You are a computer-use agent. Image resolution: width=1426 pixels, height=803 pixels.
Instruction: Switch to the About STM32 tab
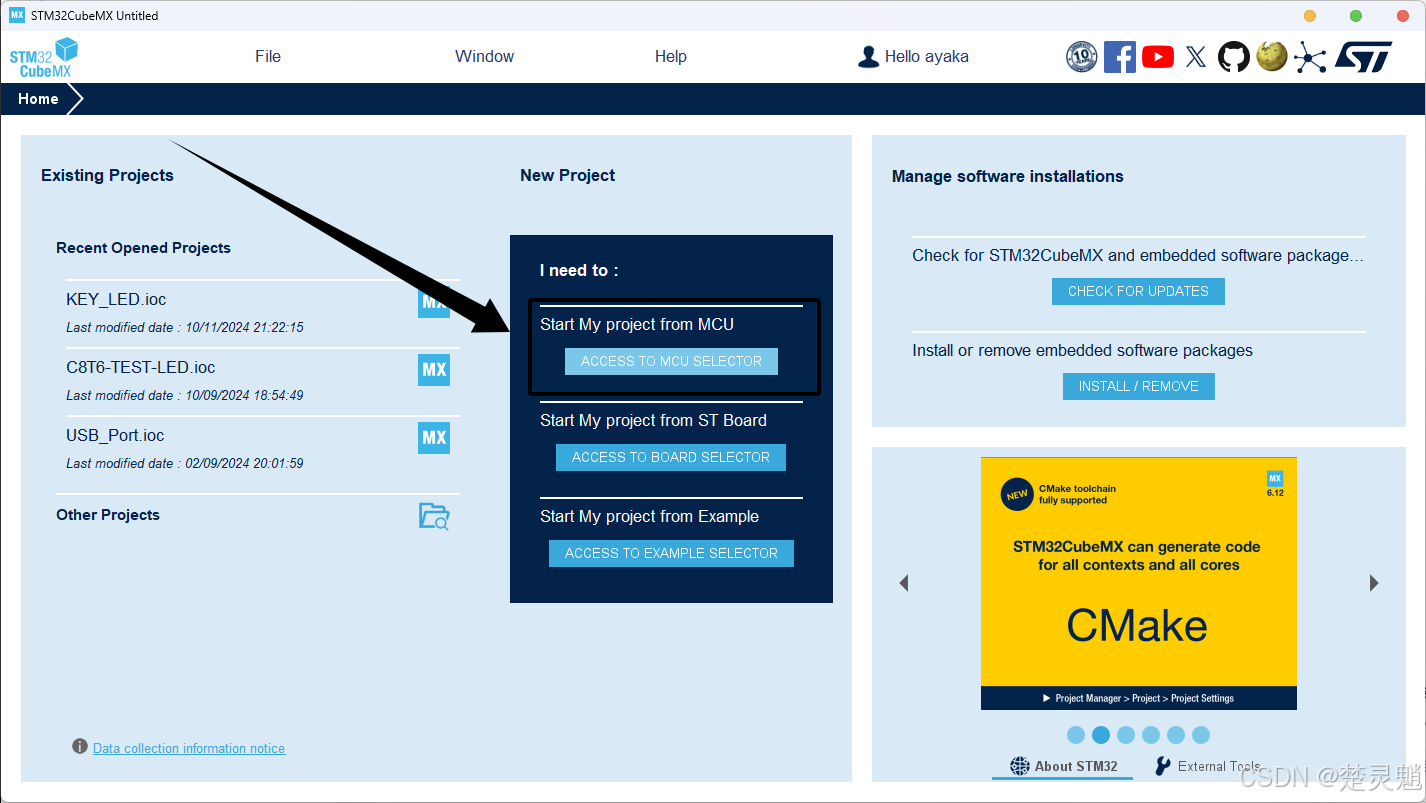[1063, 766]
